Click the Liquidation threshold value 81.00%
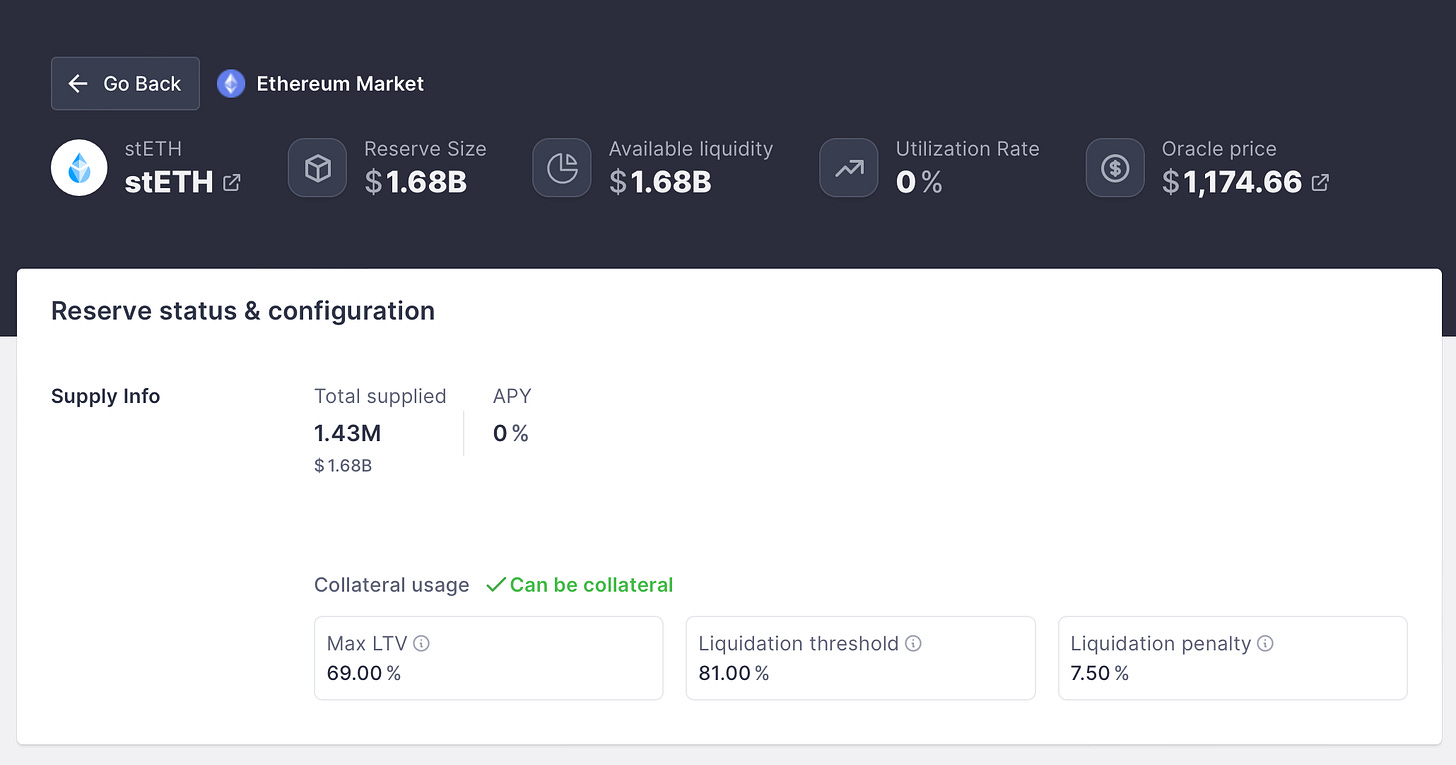This screenshot has height=765, width=1456. tap(734, 673)
